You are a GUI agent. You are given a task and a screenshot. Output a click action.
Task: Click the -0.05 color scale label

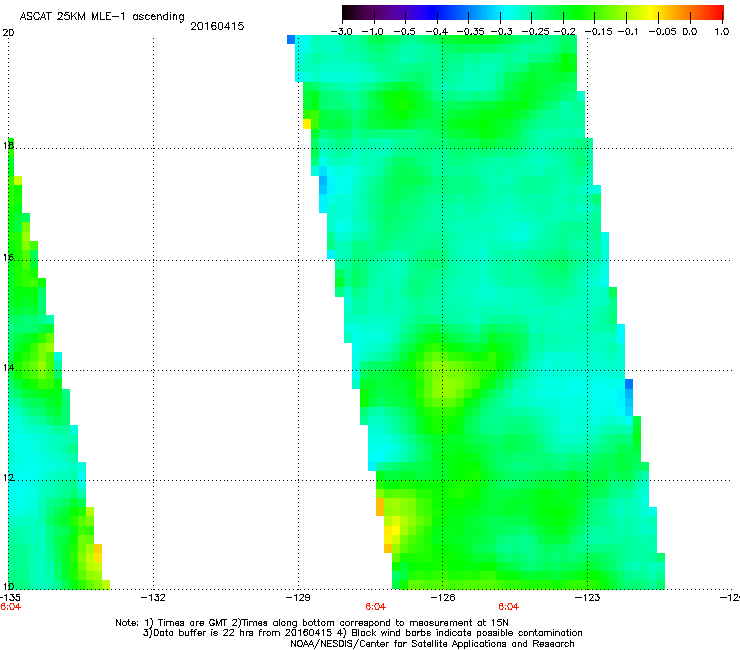662,32
